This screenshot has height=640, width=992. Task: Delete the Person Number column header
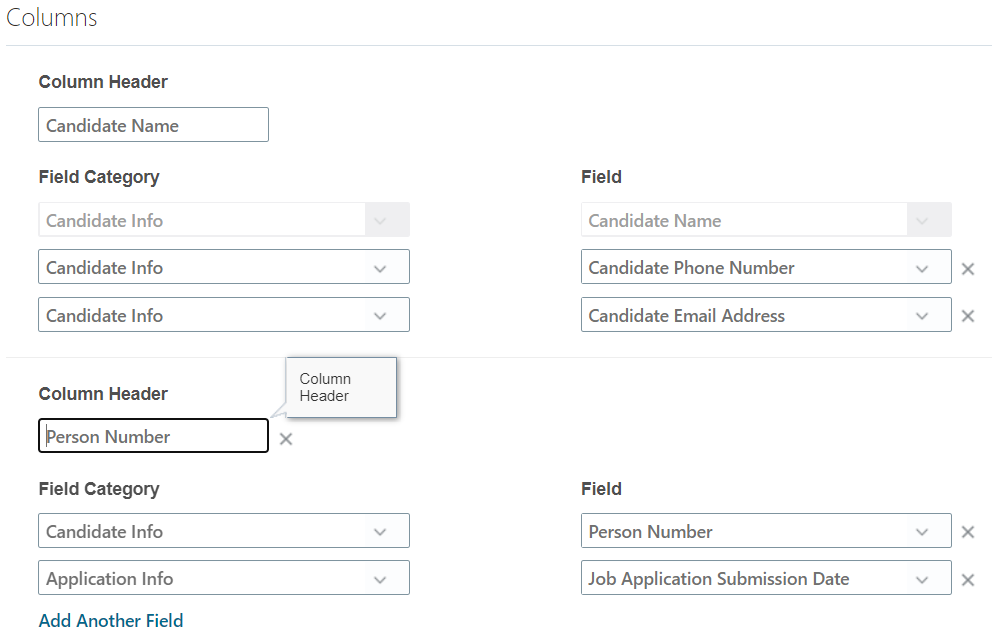click(286, 439)
